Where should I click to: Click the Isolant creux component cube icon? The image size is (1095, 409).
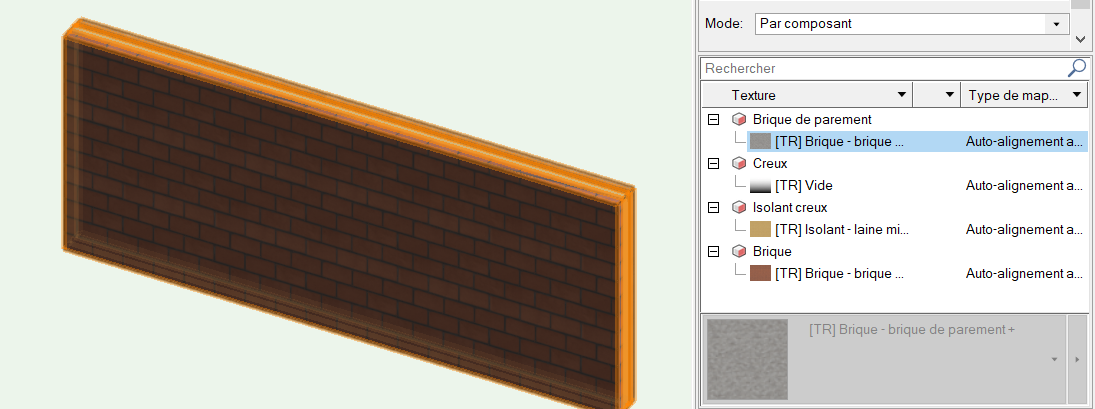click(x=739, y=208)
